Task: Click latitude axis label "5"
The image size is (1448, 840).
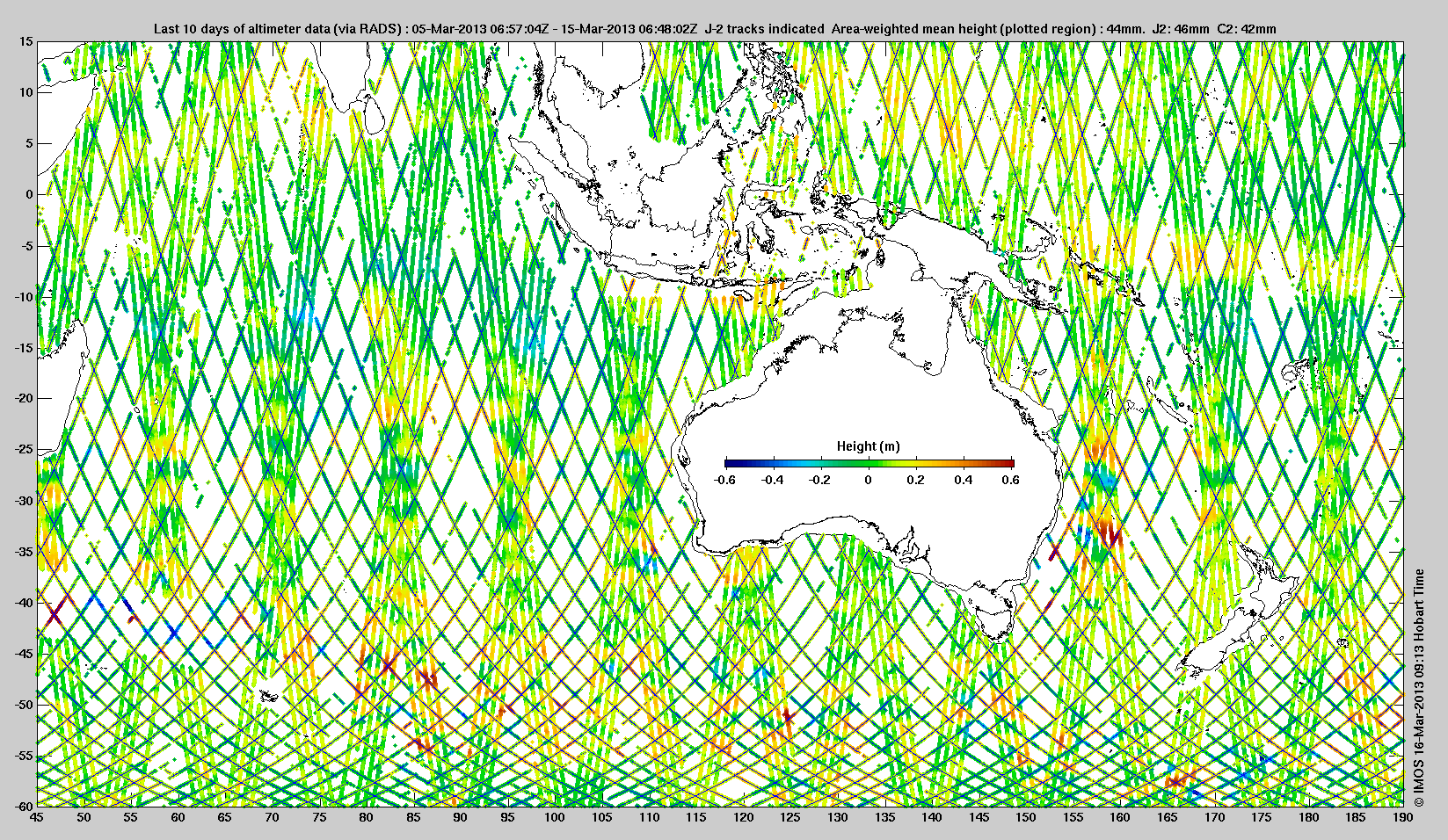Action: [x=29, y=143]
